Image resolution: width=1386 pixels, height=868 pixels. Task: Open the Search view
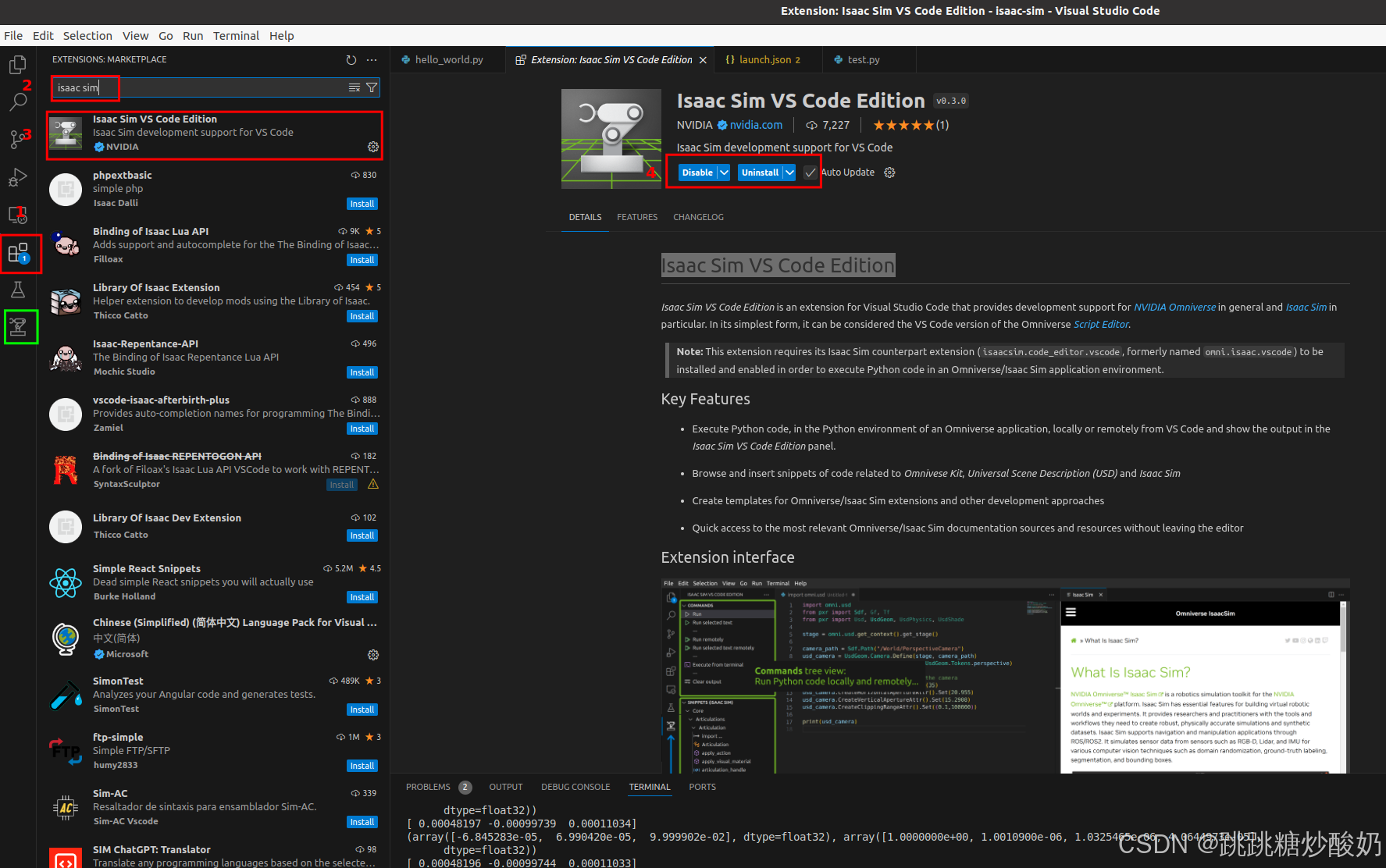point(17,101)
